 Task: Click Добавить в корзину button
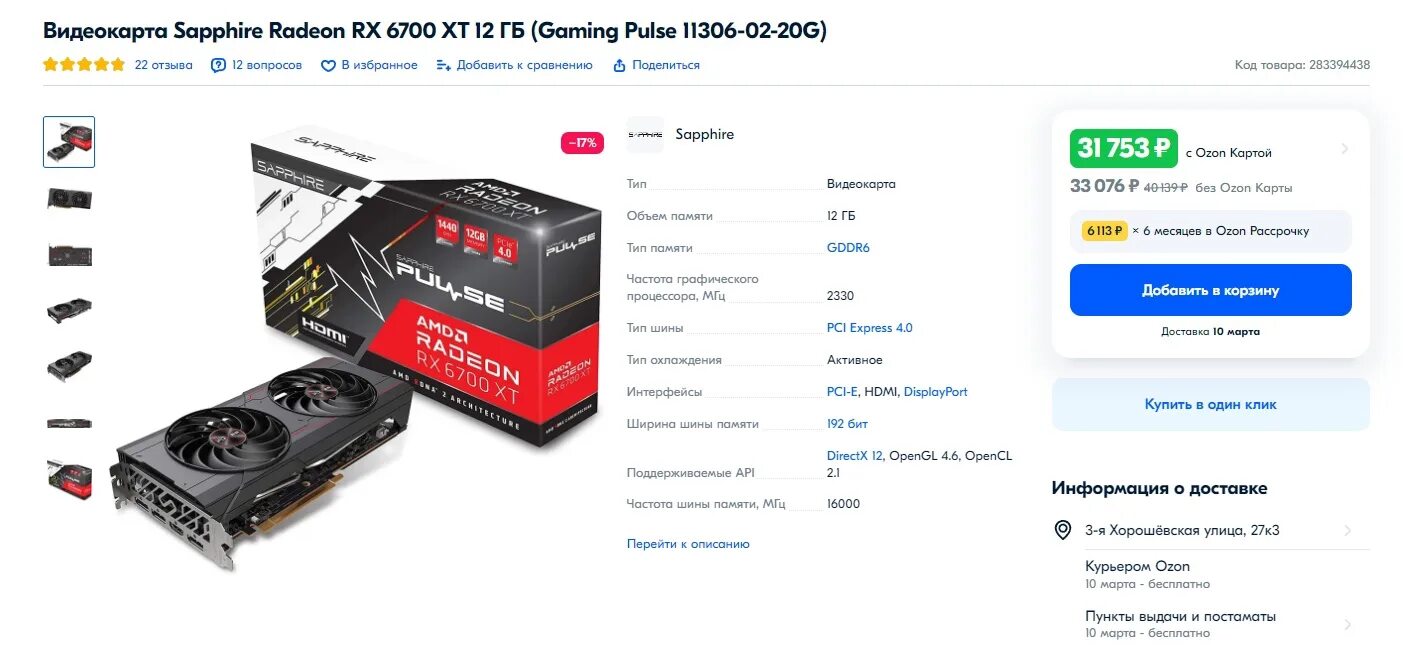pos(1210,290)
